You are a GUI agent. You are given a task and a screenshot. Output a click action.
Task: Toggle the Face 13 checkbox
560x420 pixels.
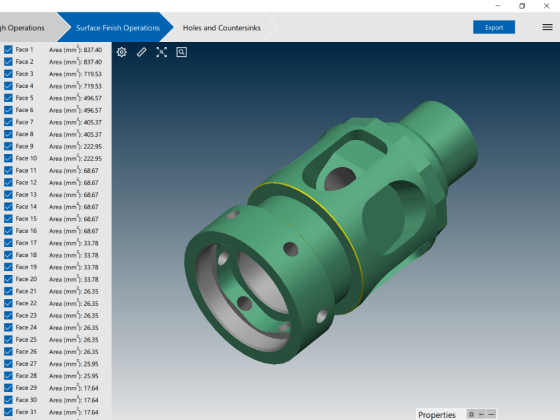[8, 195]
